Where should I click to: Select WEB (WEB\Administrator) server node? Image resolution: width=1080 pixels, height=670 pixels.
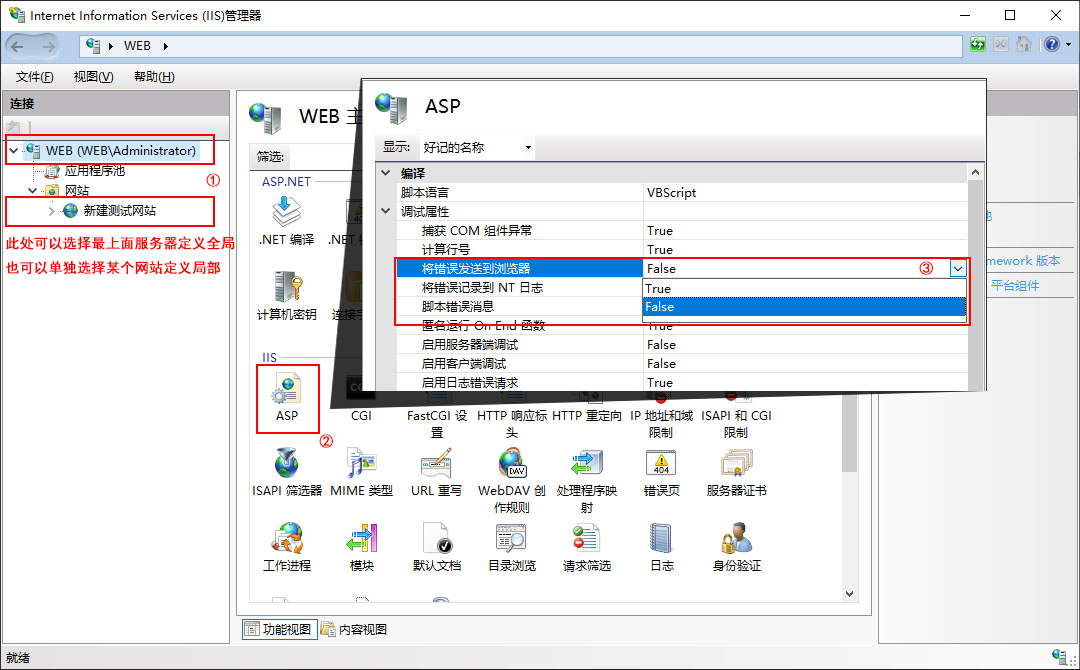coord(121,150)
